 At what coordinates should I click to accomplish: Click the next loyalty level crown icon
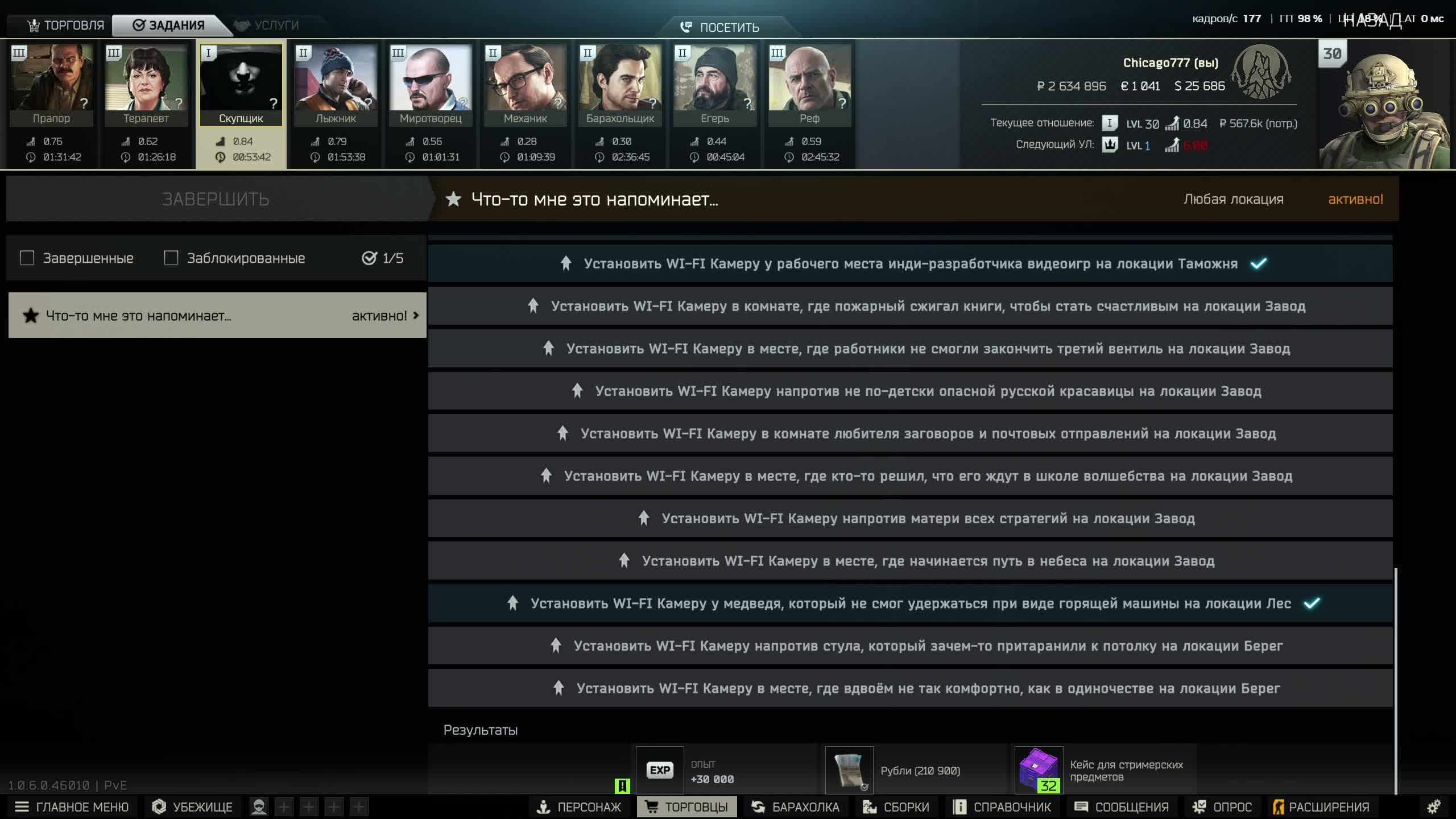(1110, 144)
